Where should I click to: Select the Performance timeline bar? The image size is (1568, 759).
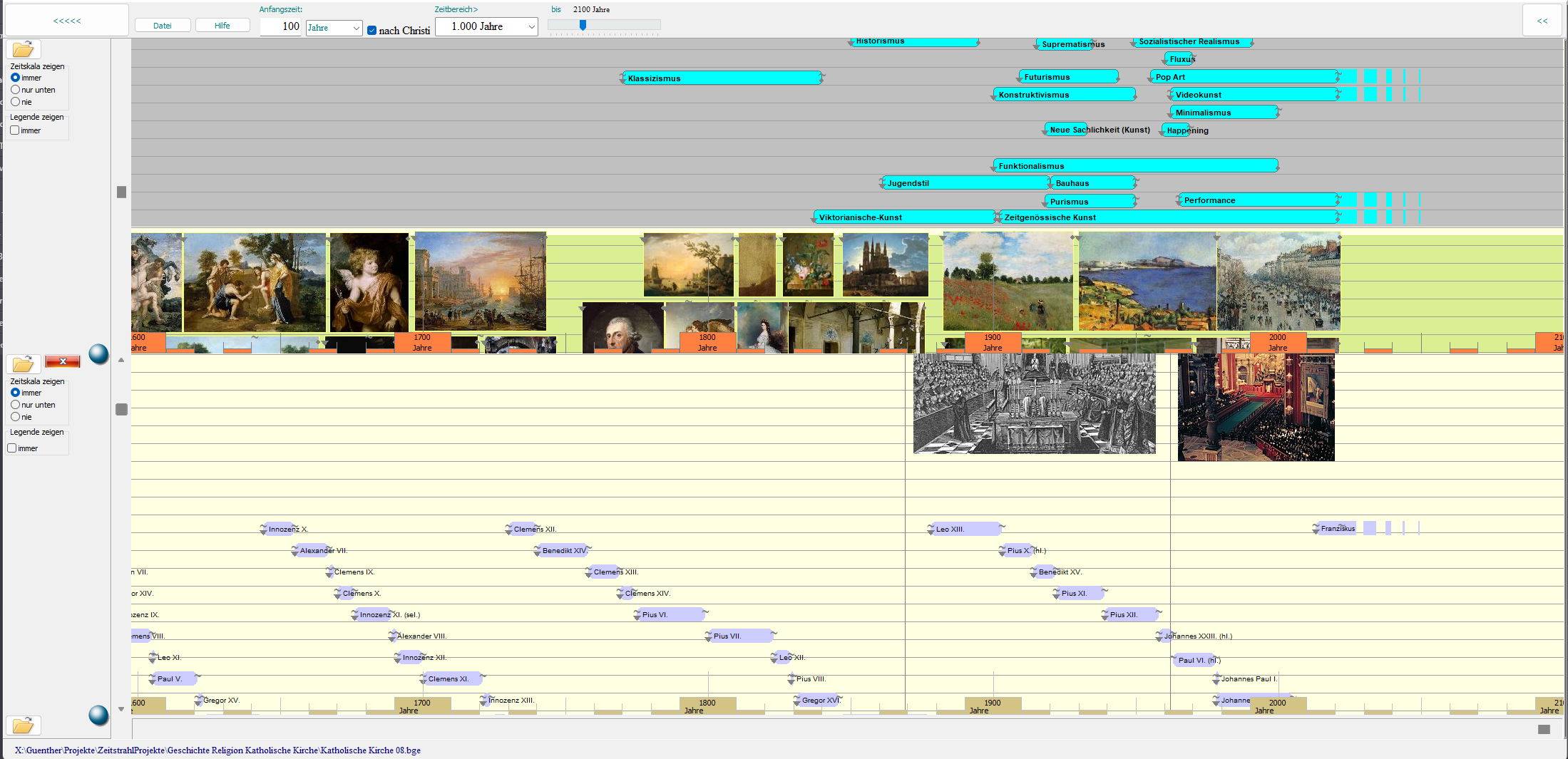pyautogui.click(x=1258, y=200)
